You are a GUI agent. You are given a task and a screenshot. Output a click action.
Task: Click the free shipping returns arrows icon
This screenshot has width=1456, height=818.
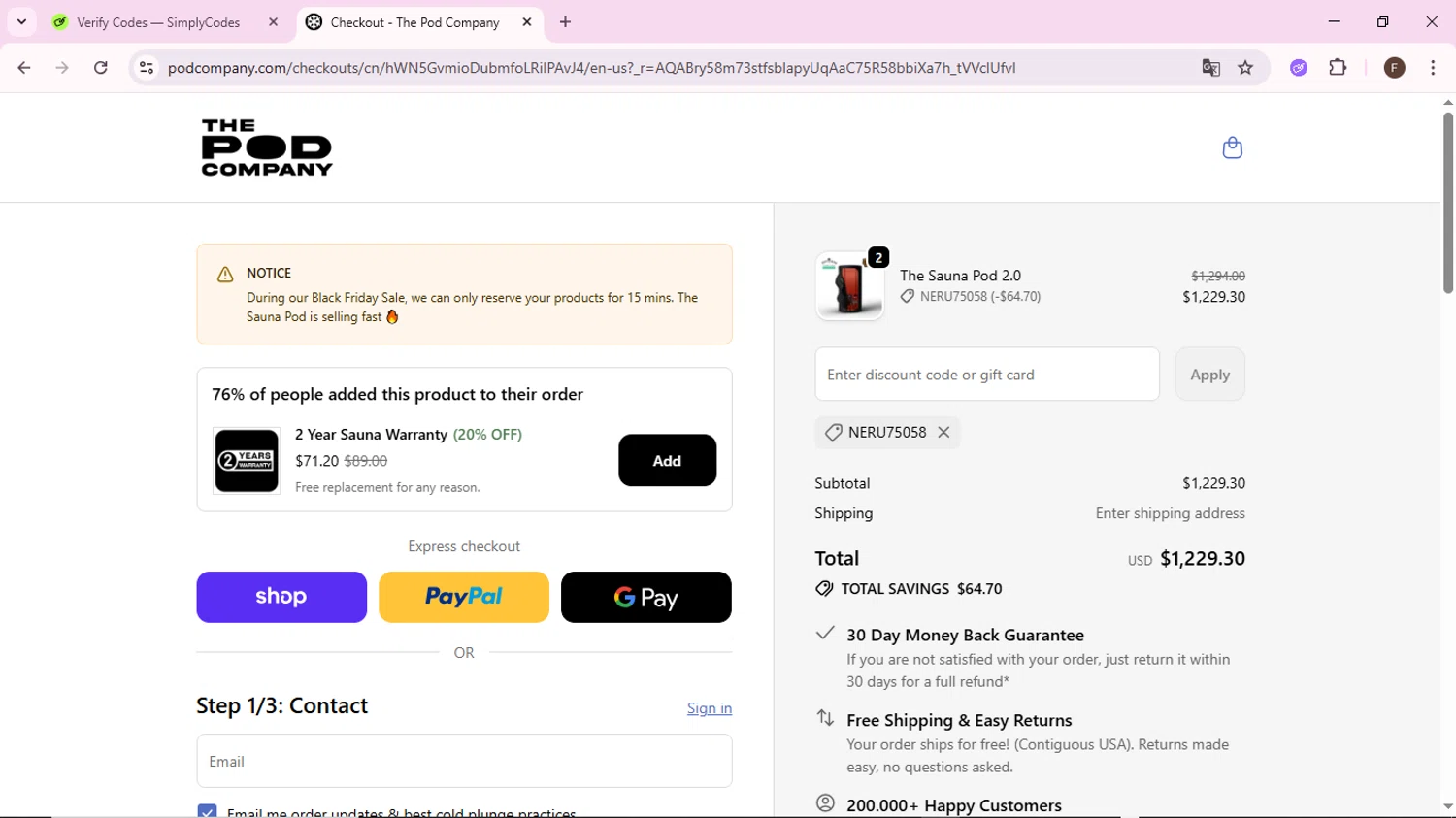coord(825,718)
